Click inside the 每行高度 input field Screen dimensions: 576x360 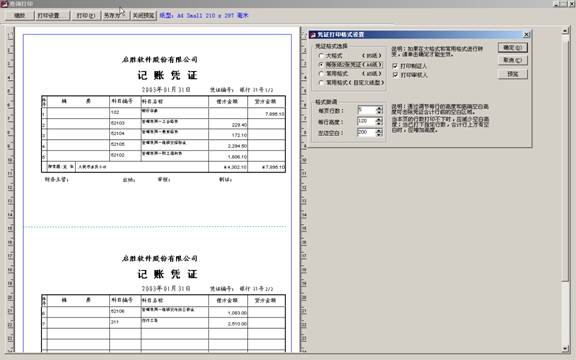tap(367, 121)
